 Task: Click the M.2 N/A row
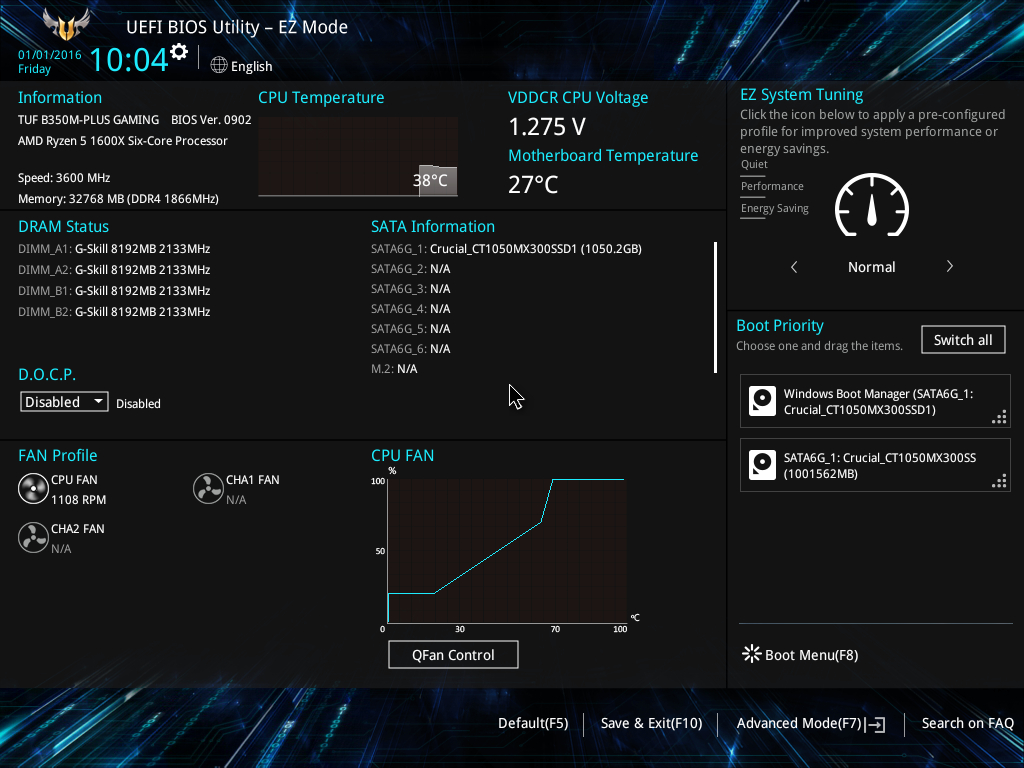pyautogui.click(x=394, y=369)
